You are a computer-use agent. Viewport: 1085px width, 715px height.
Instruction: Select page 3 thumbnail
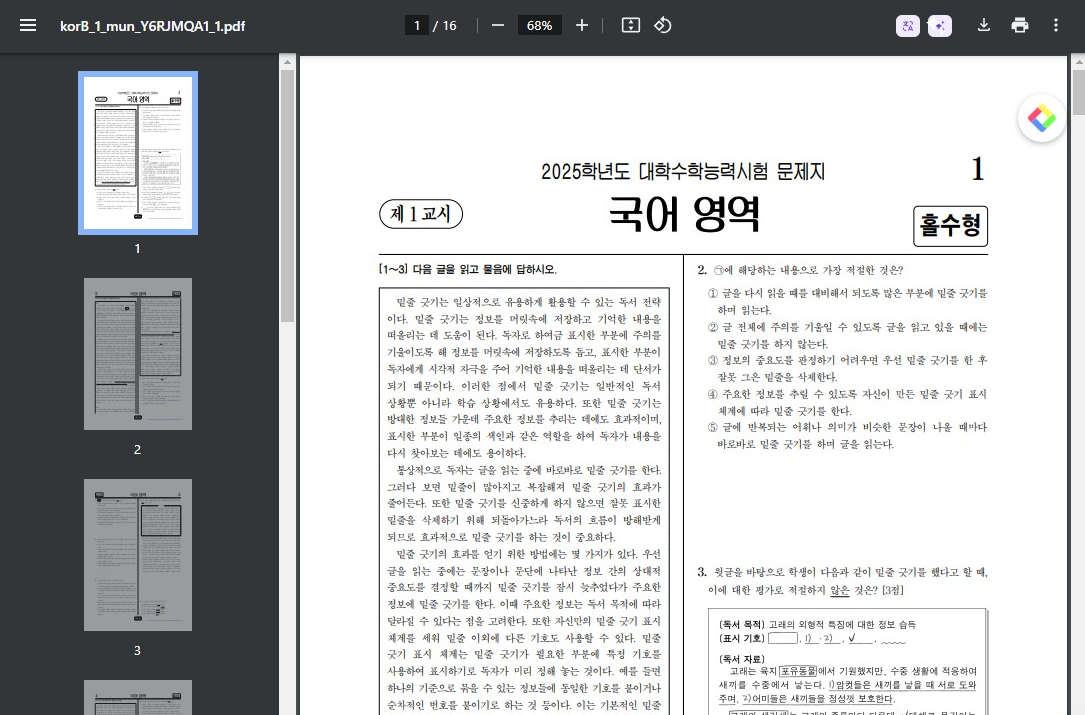(x=138, y=554)
